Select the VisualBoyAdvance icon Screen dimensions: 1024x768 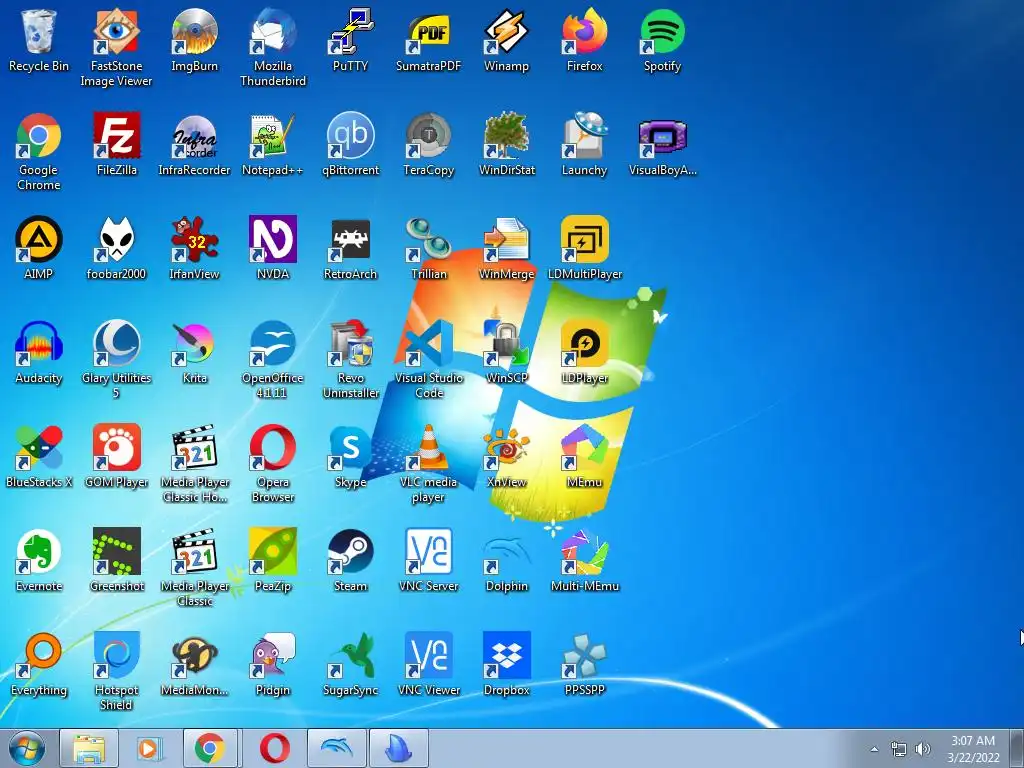[662, 136]
